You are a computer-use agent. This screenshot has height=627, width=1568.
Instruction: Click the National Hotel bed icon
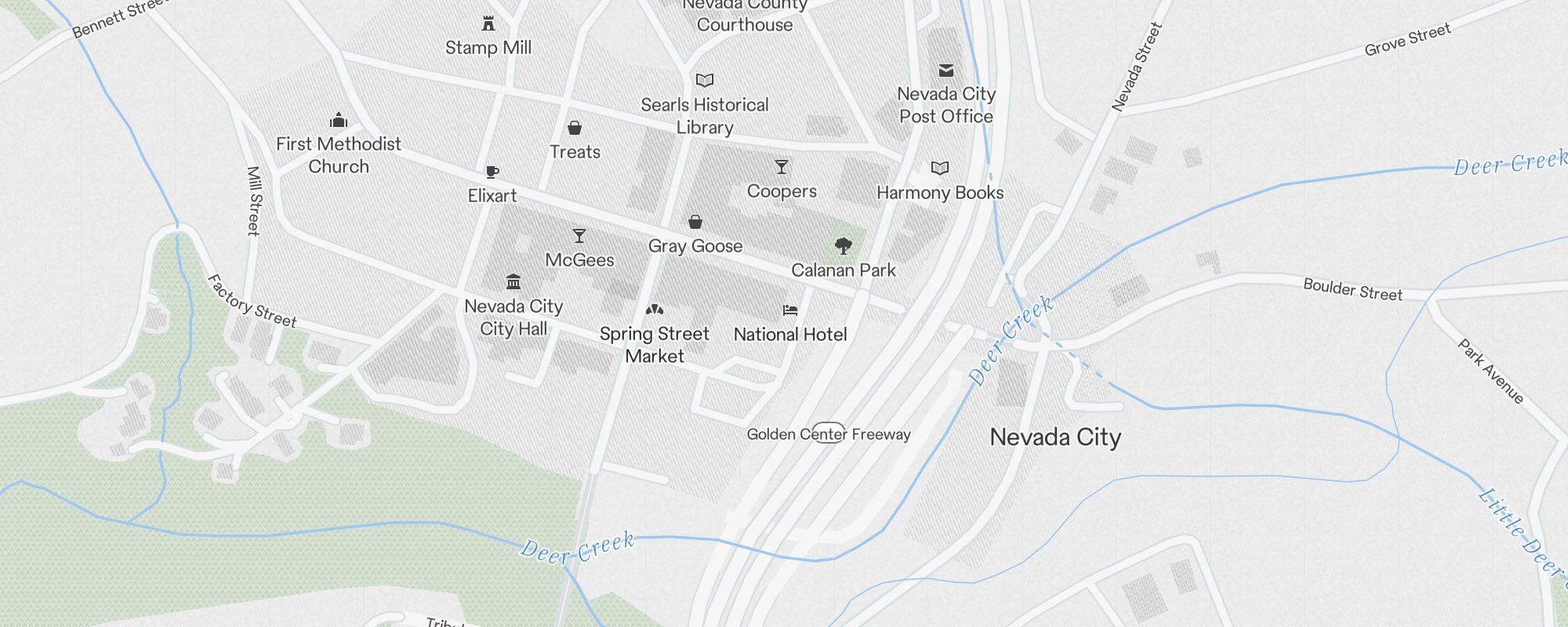[790, 310]
